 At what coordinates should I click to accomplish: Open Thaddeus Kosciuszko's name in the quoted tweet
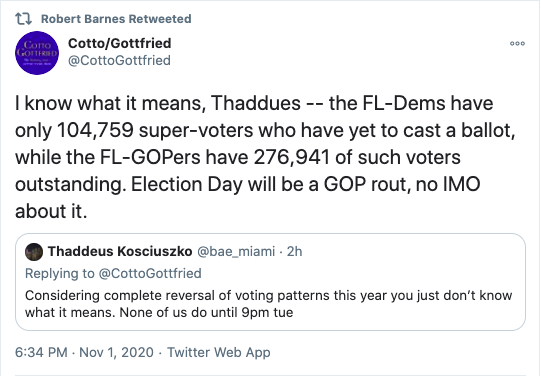point(120,251)
